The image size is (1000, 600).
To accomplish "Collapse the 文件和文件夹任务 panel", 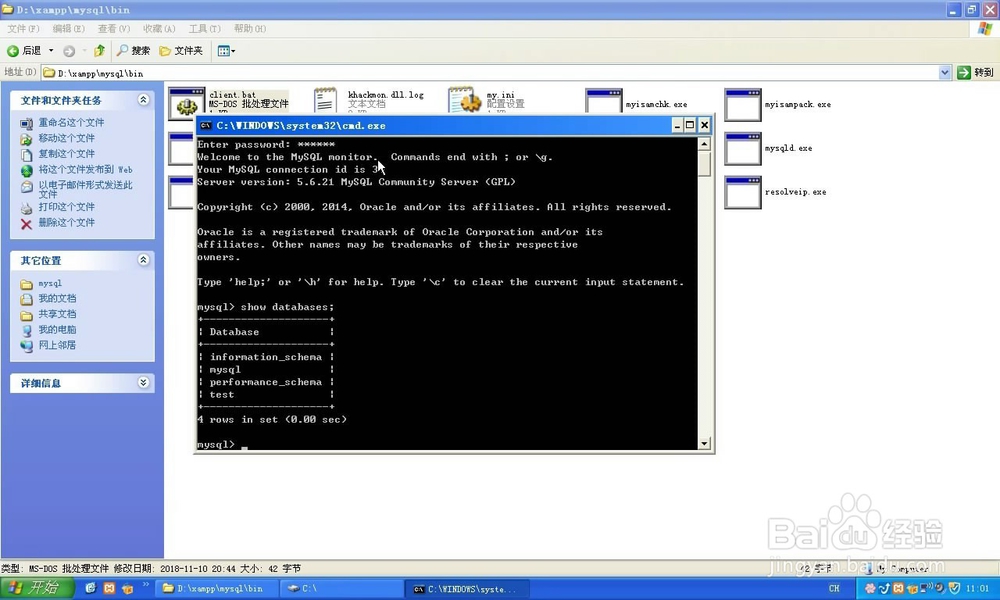I will coord(143,99).
